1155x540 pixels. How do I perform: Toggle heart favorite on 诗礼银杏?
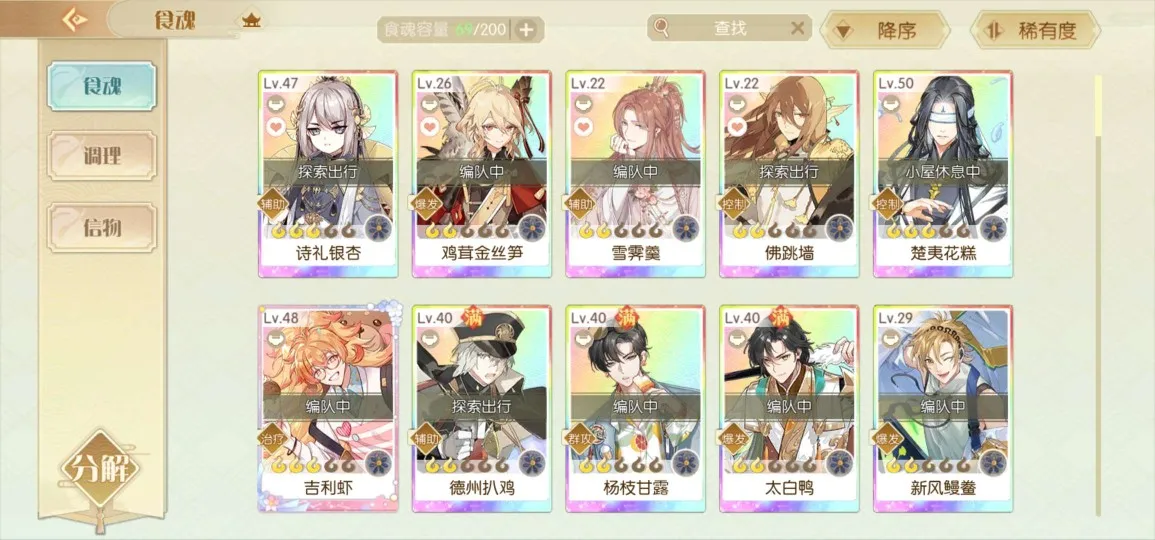pyautogui.click(x=276, y=127)
